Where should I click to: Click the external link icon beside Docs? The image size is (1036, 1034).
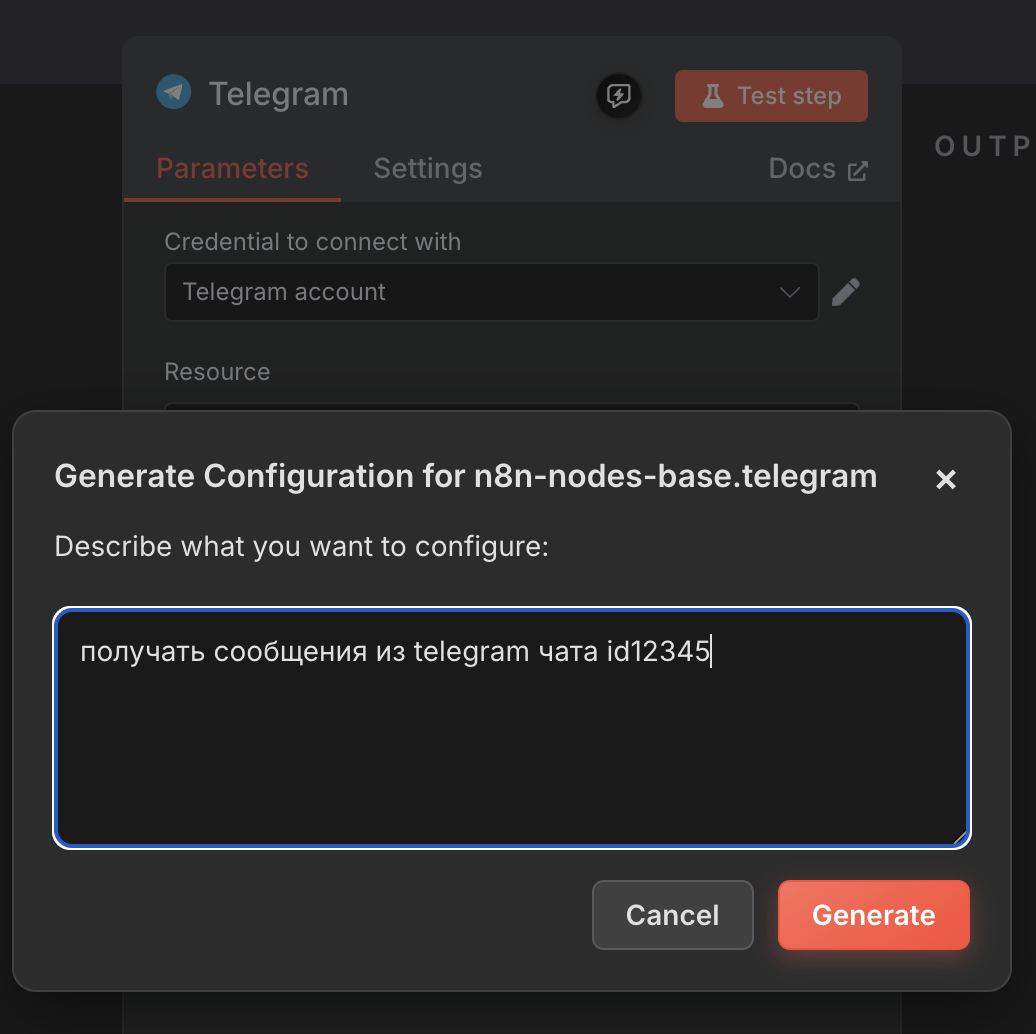858,170
